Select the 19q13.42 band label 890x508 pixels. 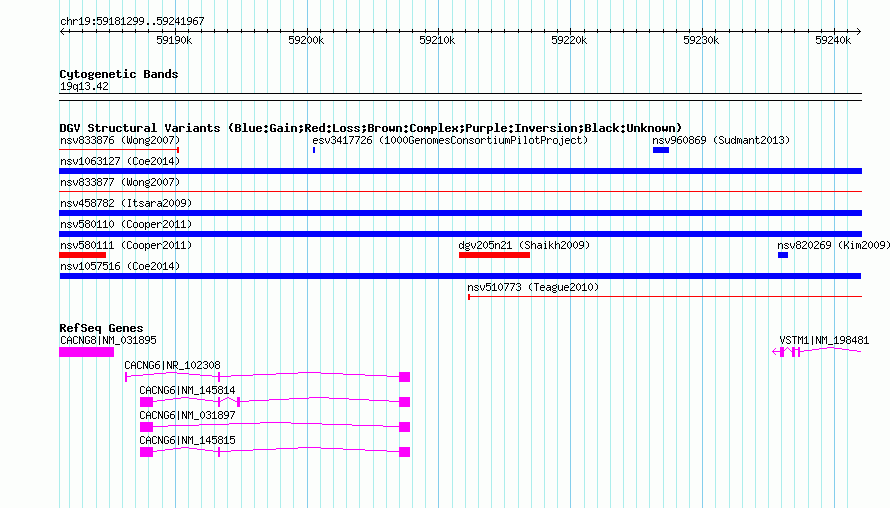[x=84, y=86]
